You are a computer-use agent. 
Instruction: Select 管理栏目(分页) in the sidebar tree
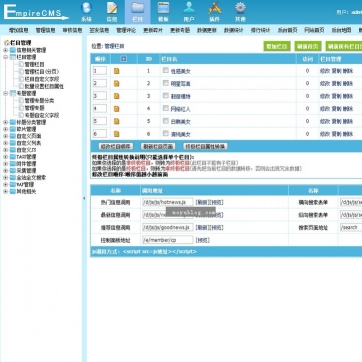click(x=42, y=72)
